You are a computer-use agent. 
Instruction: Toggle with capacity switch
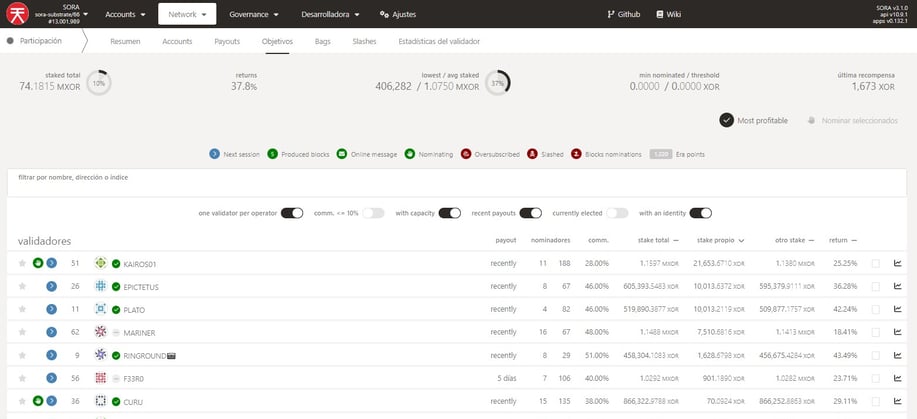coord(450,213)
